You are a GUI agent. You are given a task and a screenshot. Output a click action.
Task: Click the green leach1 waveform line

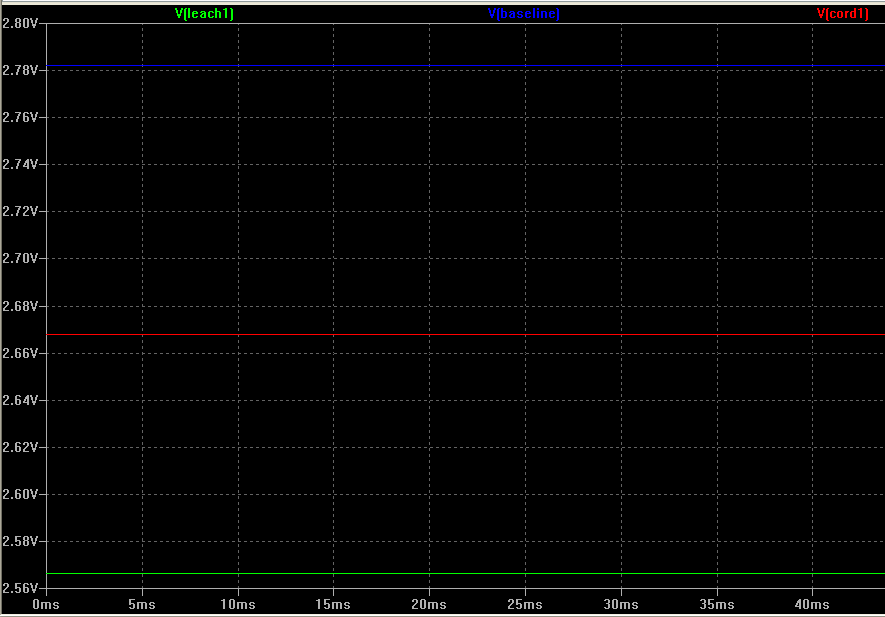466,574
